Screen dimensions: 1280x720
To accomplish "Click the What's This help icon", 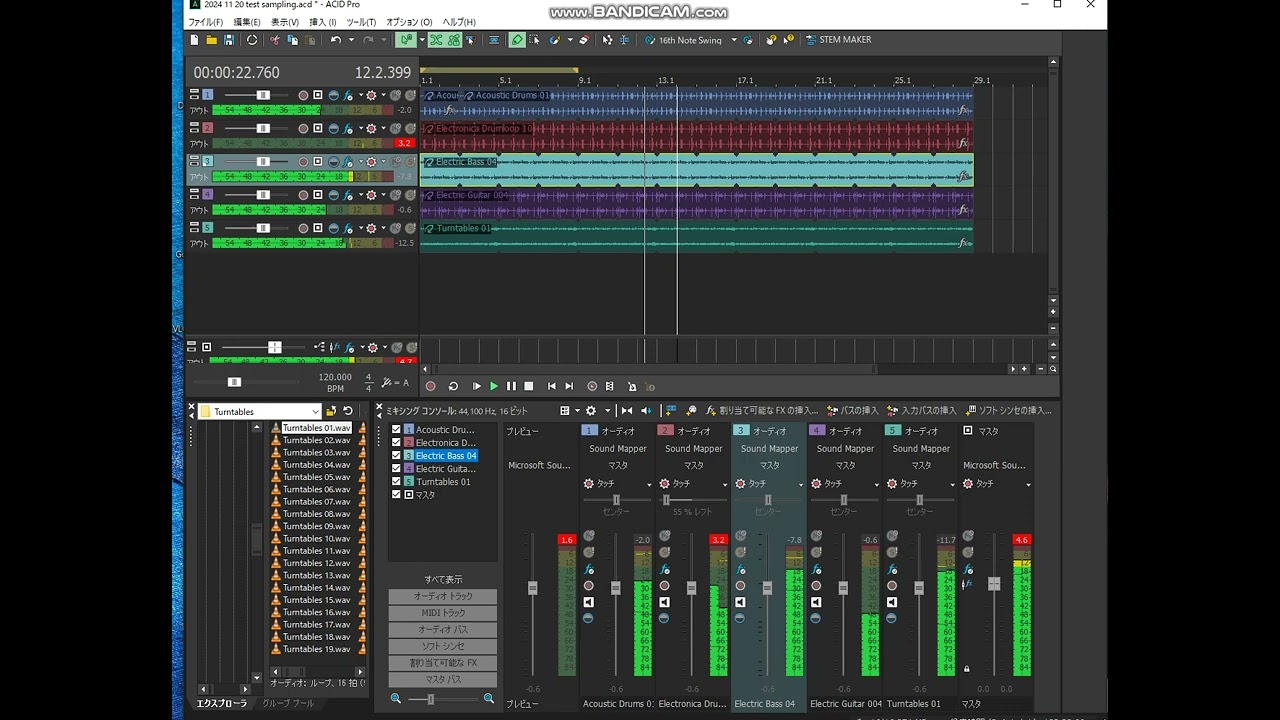I will coord(788,40).
